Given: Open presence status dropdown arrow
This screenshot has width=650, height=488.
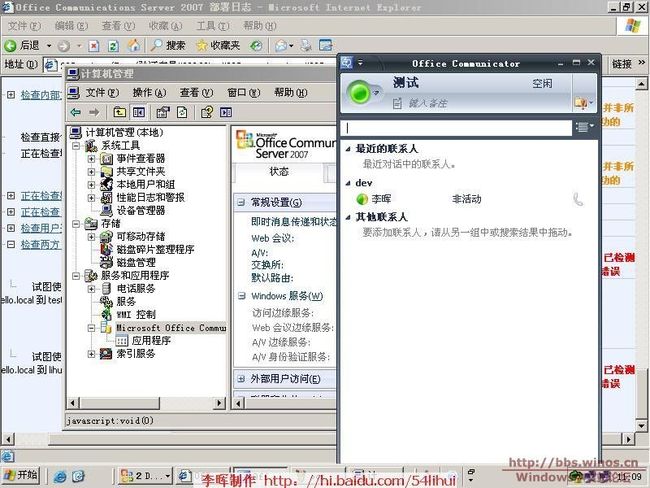Looking at the screenshot, I should (376, 93).
